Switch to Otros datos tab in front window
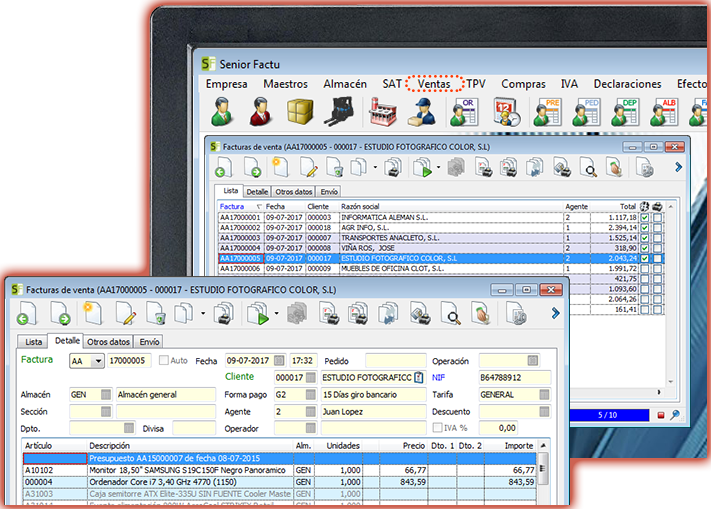The height and width of the screenshot is (509, 711). pyautogui.click(x=108, y=342)
